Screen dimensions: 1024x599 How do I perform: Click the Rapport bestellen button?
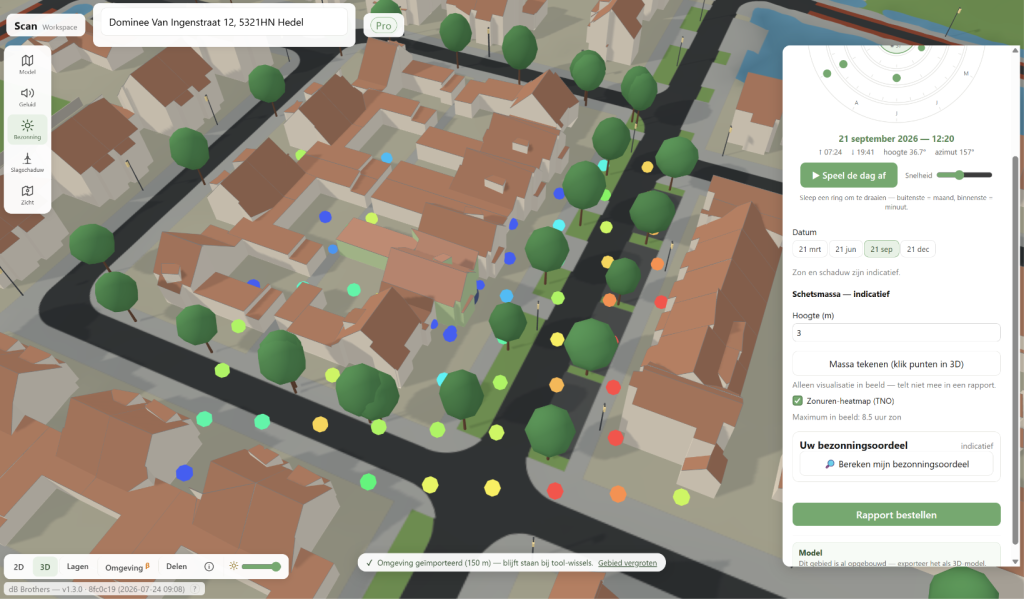[896, 515]
